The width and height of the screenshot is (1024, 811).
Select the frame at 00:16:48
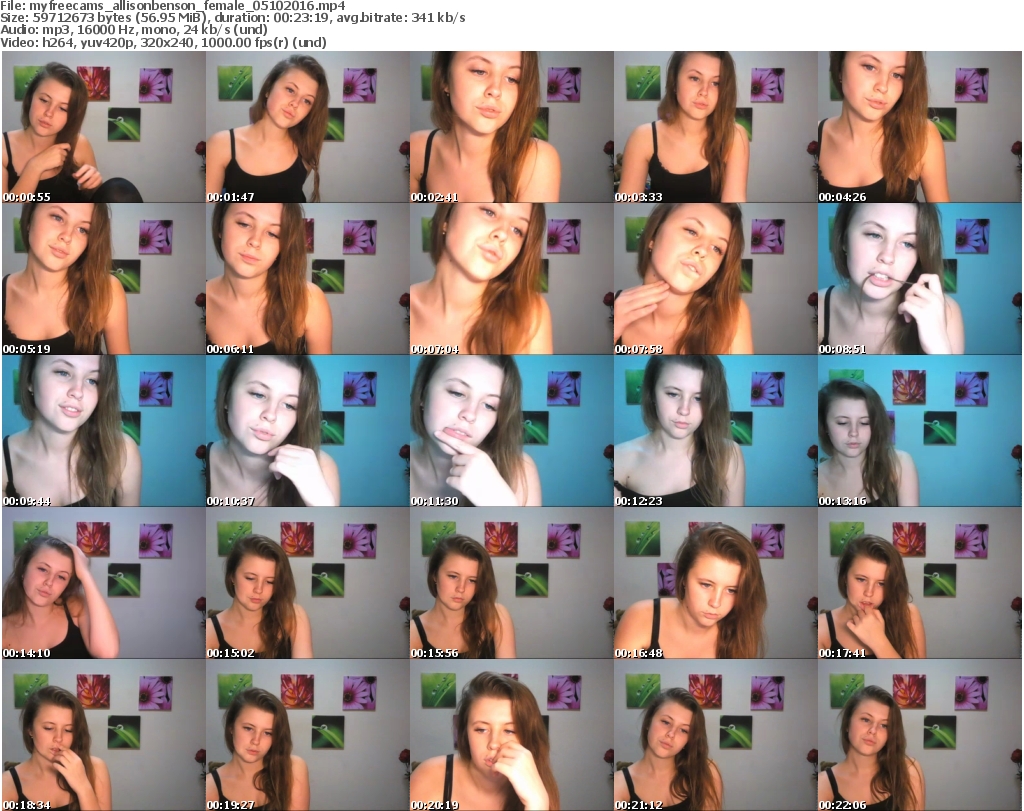pyautogui.click(x=714, y=583)
